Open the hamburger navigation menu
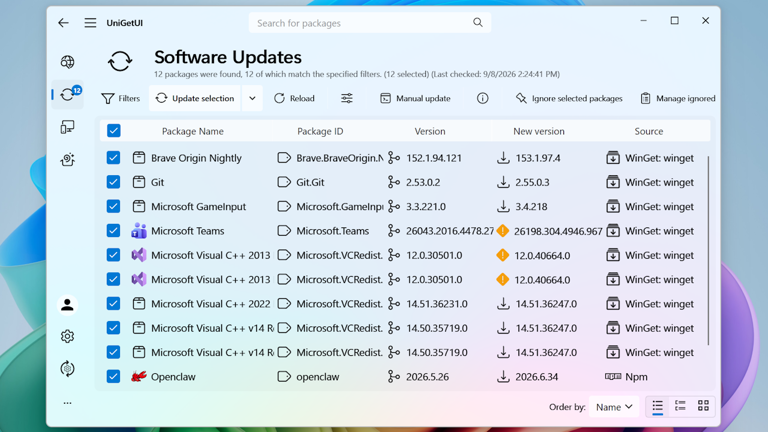 coord(90,23)
